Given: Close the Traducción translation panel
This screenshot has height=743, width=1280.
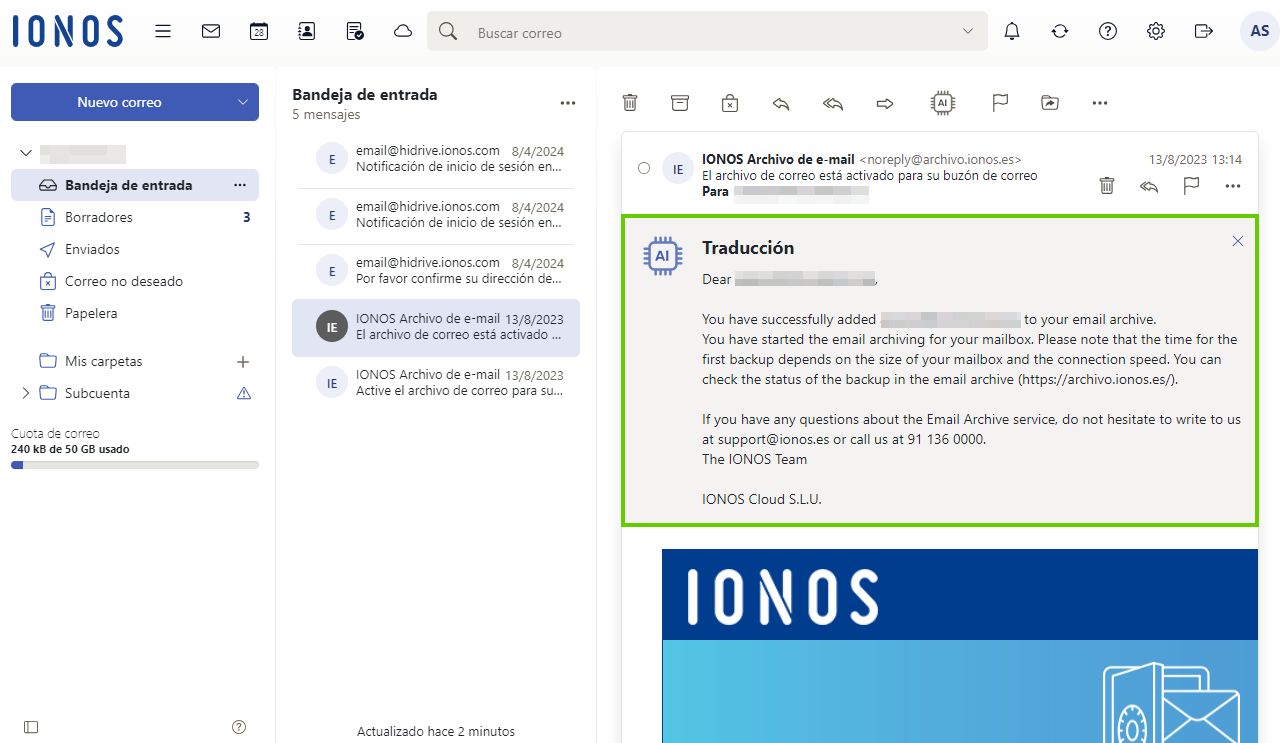Looking at the screenshot, I should click(x=1238, y=241).
